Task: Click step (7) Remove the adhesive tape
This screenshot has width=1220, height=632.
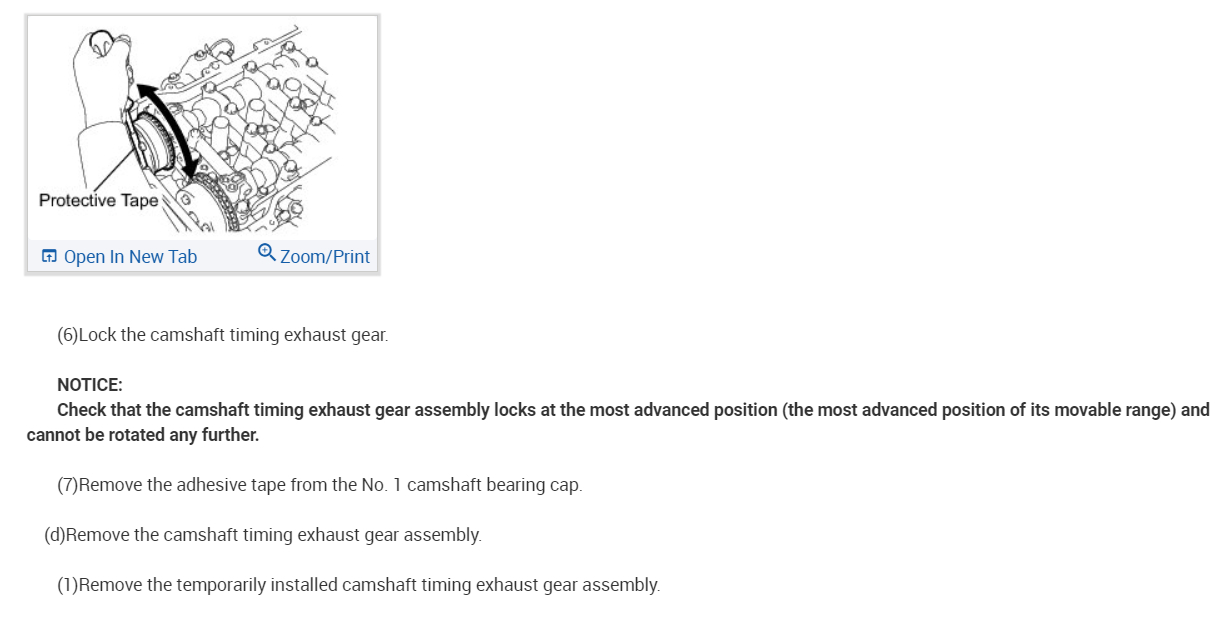Action: (319, 485)
